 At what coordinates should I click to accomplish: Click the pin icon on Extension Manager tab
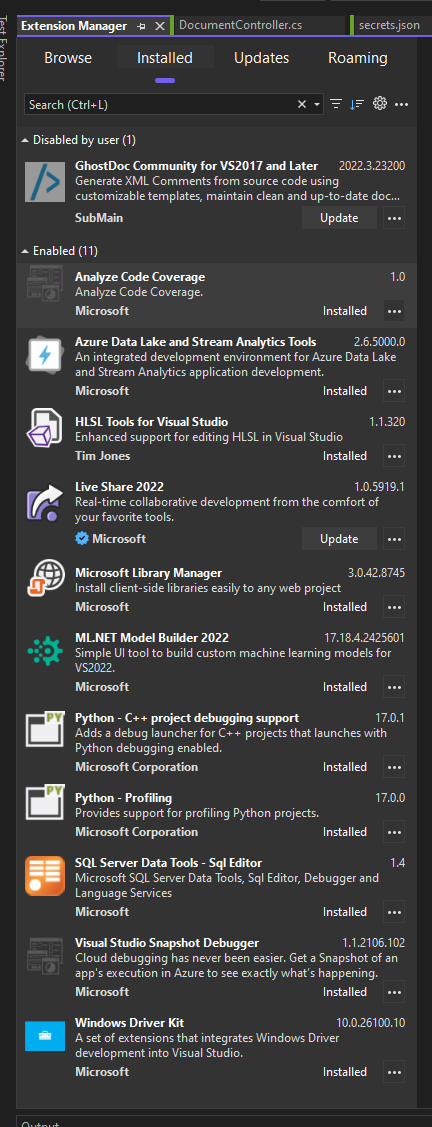[142, 26]
